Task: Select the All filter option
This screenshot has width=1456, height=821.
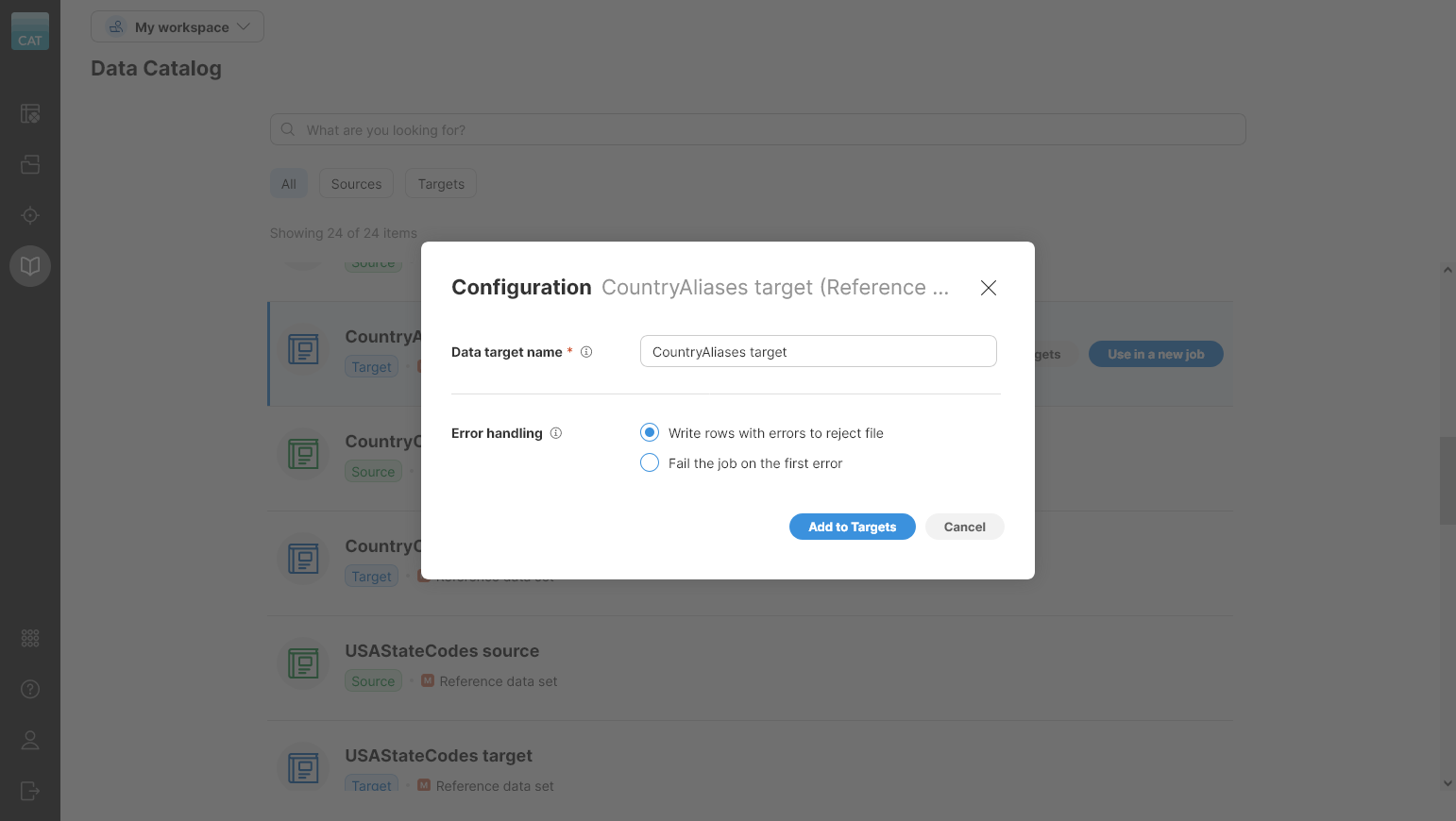Action: click(289, 183)
